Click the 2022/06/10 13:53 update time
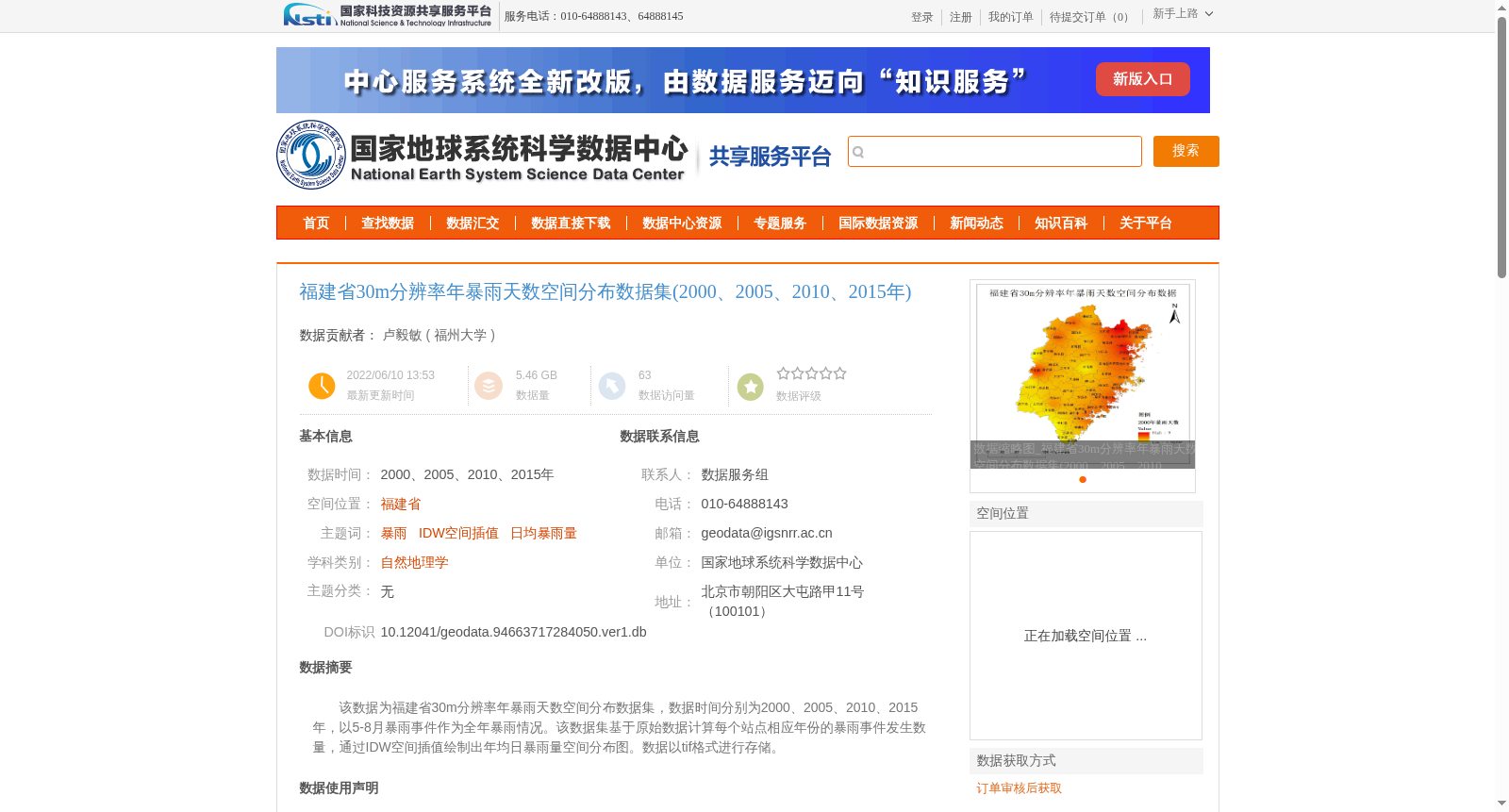 tap(390, 375)
